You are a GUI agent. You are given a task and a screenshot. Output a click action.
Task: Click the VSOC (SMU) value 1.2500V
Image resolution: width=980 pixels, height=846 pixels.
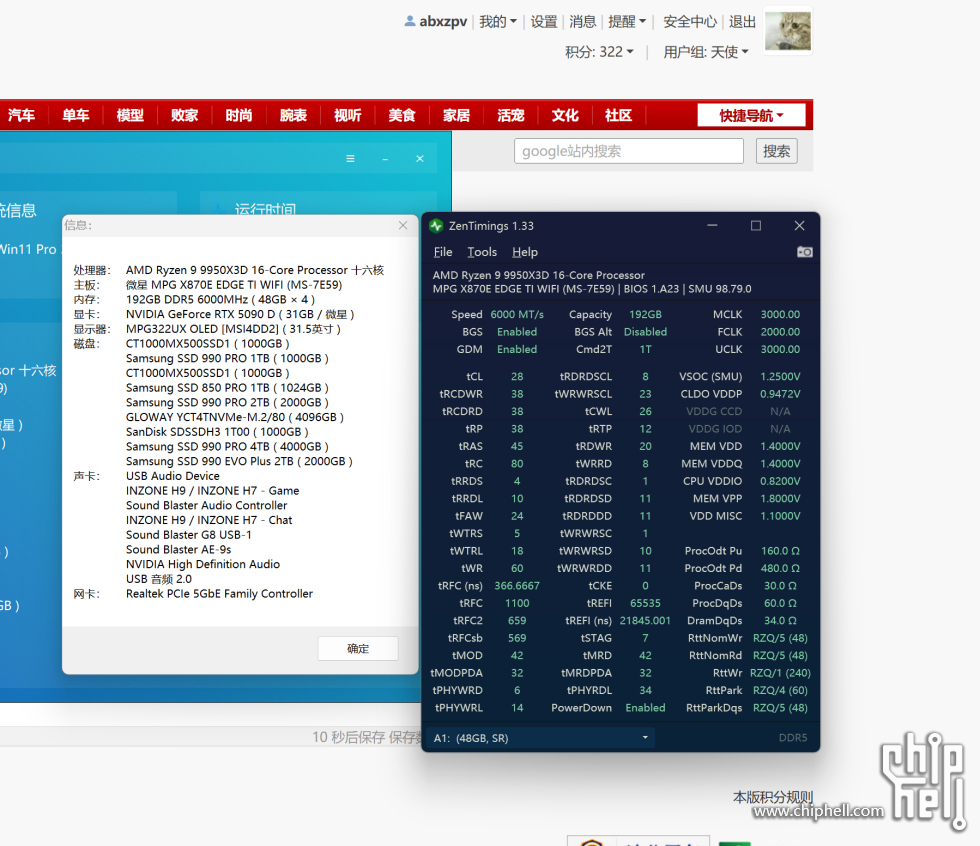point(780,377)
